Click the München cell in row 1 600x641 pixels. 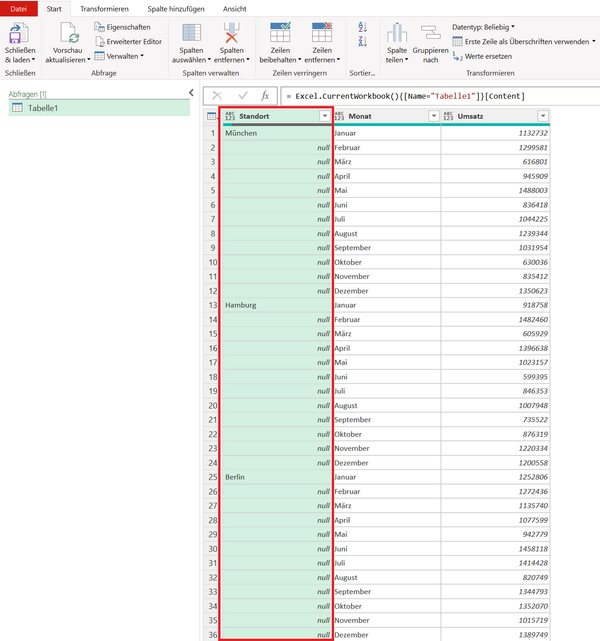(277, 133)
